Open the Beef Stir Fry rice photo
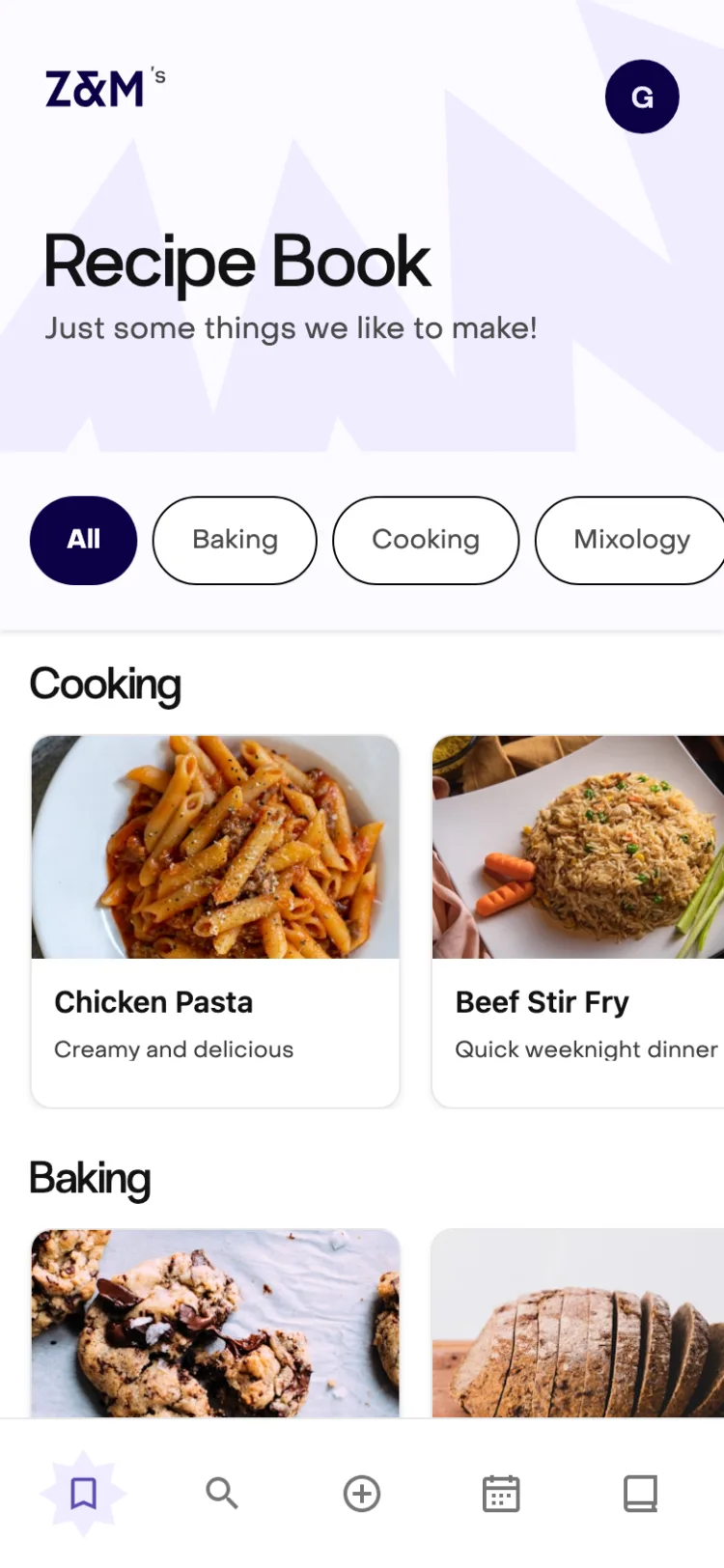 [578, 847]
